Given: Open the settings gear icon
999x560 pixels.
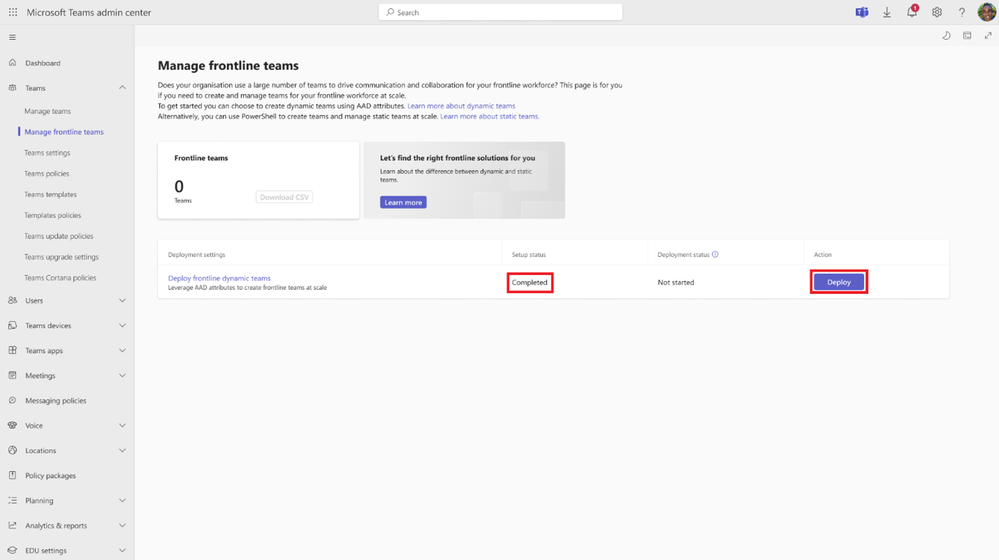Looking at the screenshot, I should [x=937, y=12].
